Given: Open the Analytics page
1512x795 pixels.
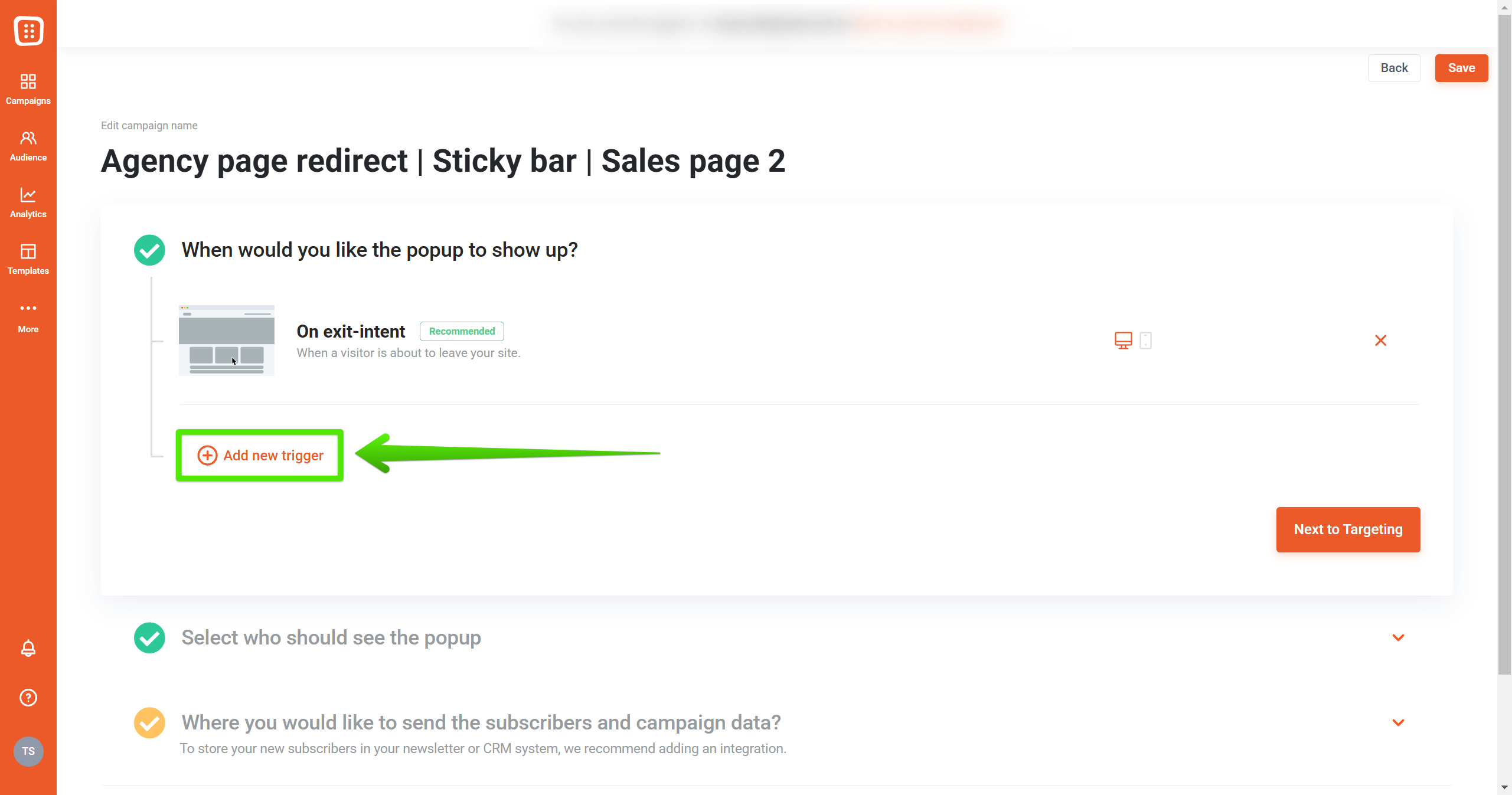Looking at the screenshot, I should (x=28, y=202).
